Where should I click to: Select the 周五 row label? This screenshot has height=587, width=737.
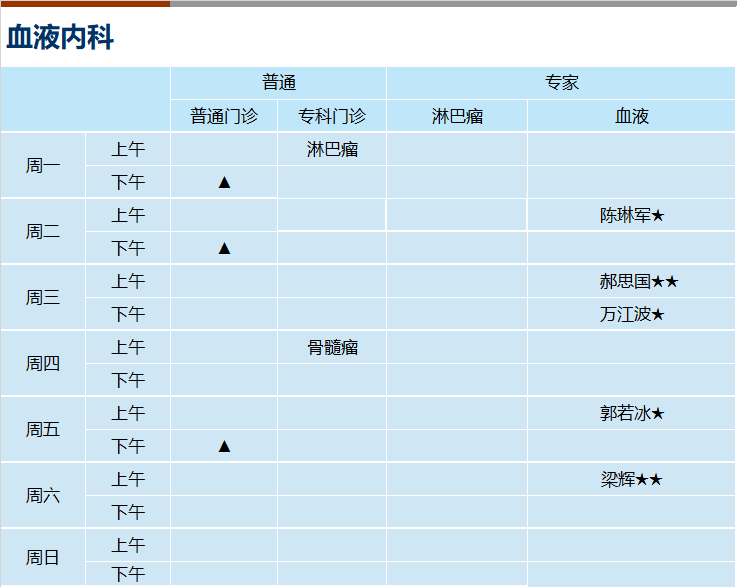[43, 430]
